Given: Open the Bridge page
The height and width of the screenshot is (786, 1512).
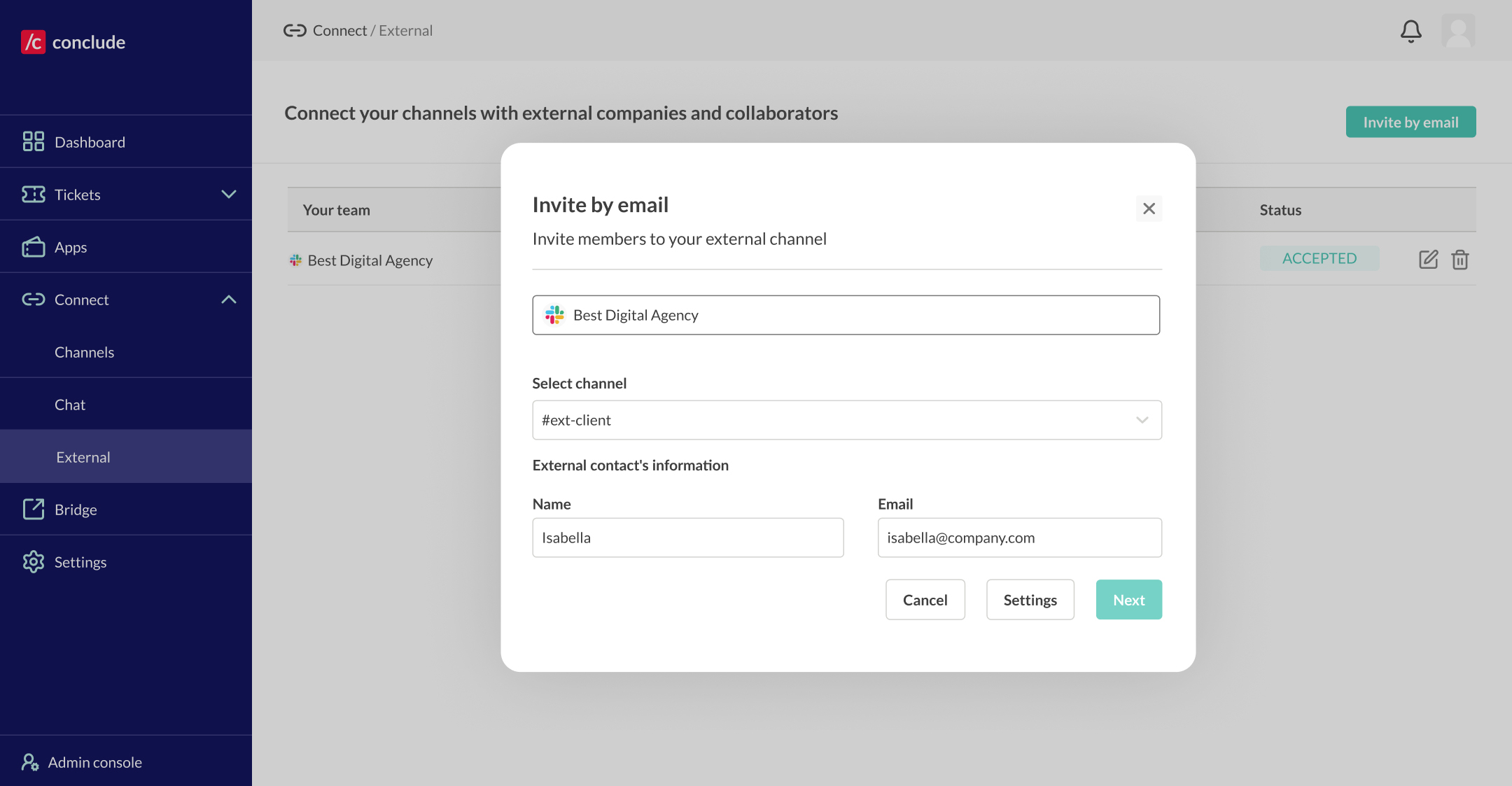Looking at the screenshot, I should 126,510.
